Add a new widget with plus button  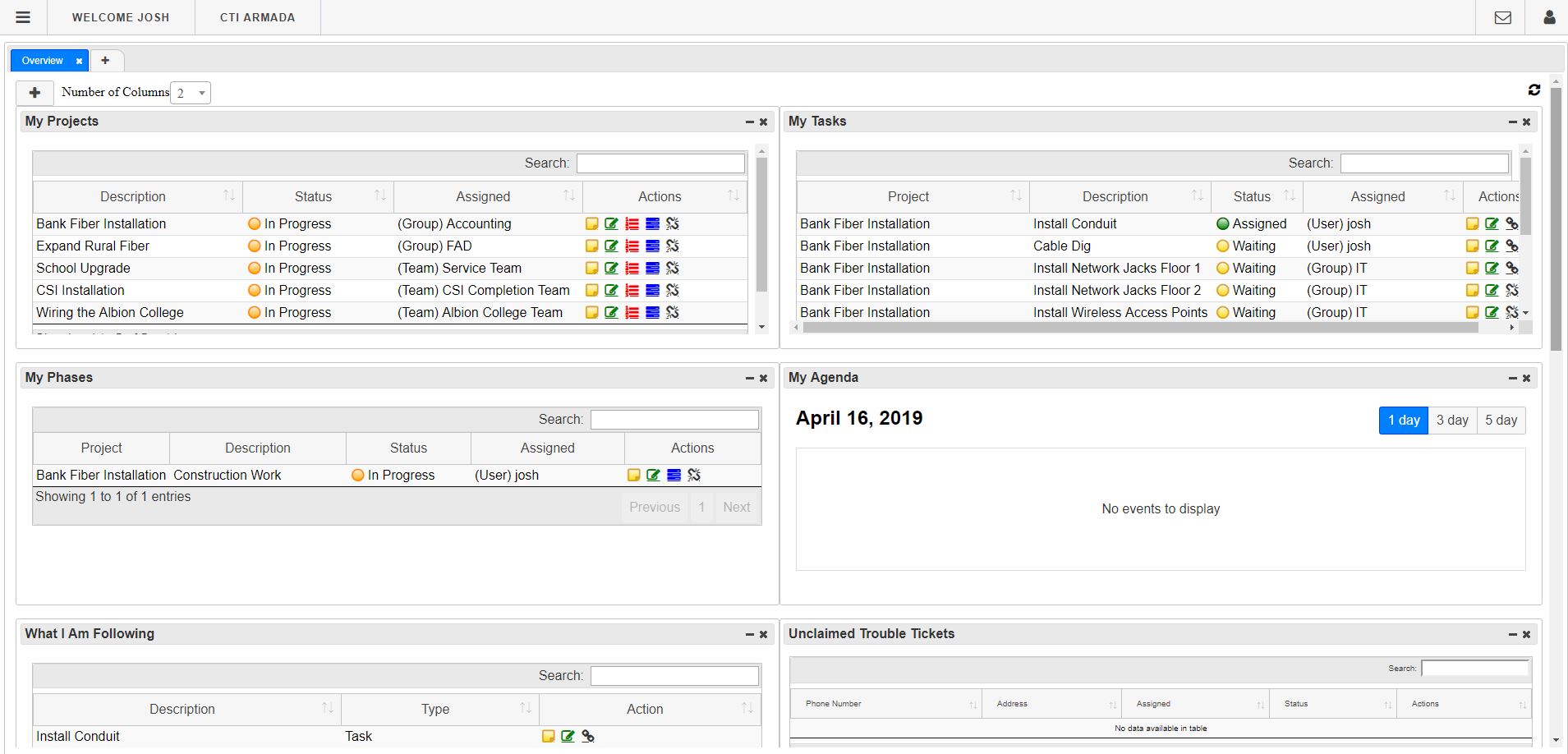click(34, 93)
